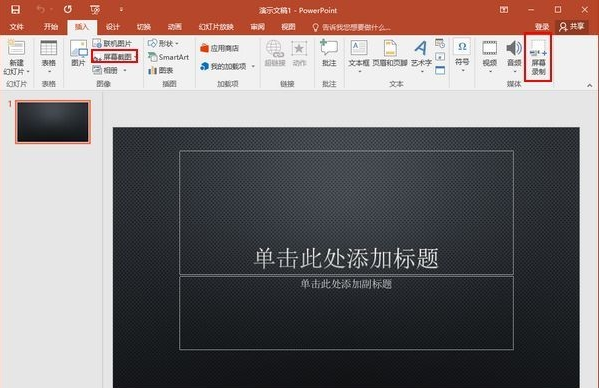Click the 音频 (Audio) speaker icon
The width and height of the screenshot is (601, 388).
[x=514, y=49]
